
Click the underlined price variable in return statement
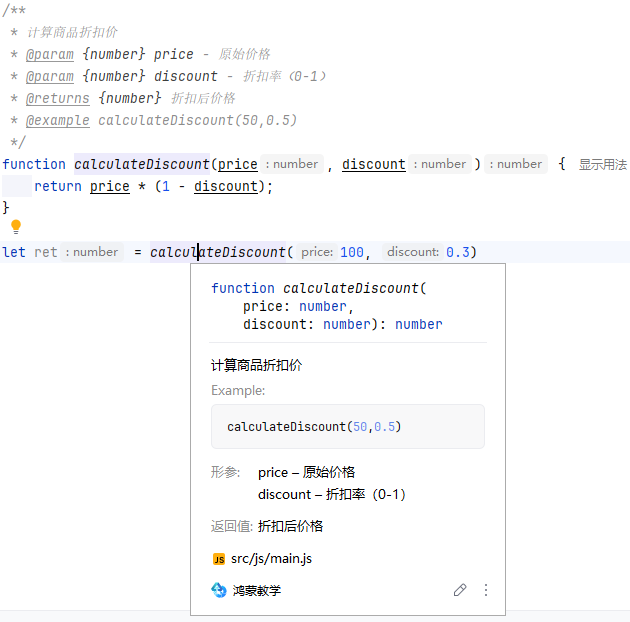[110, 186]
